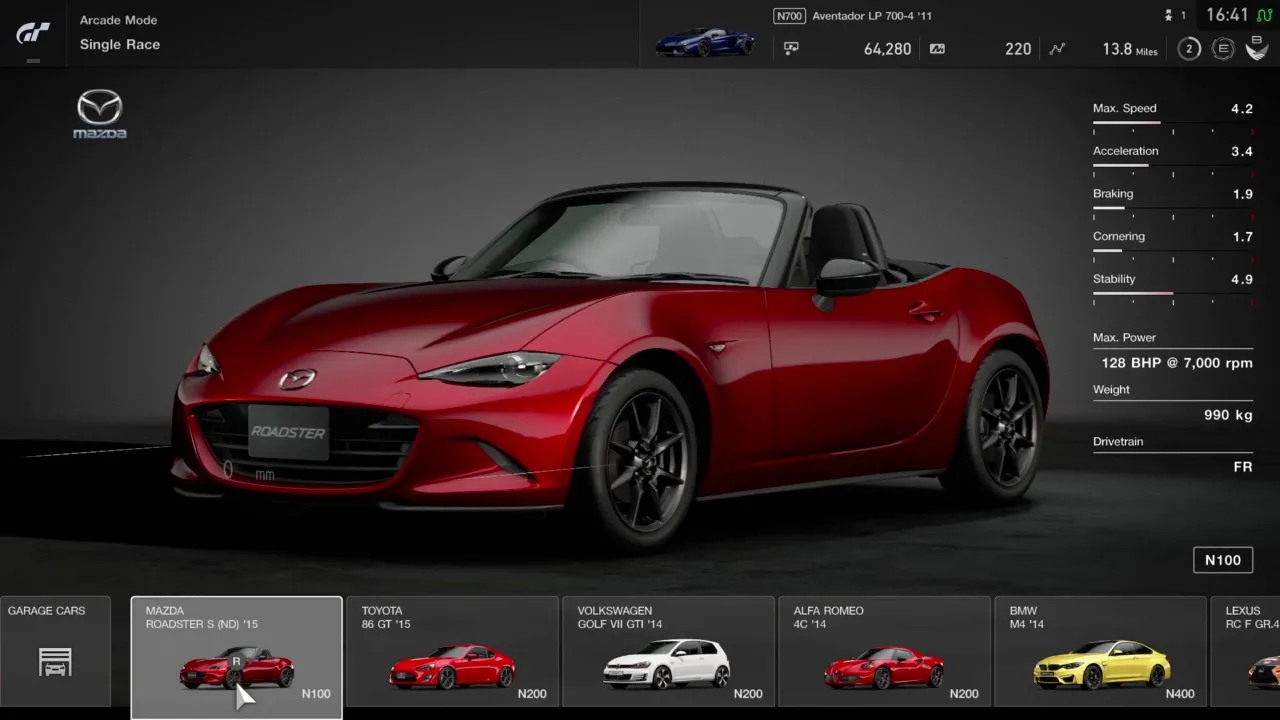Click the Arcade Mode label
The height and width of the screenshot is (720, 1280).
pos(118,20)
